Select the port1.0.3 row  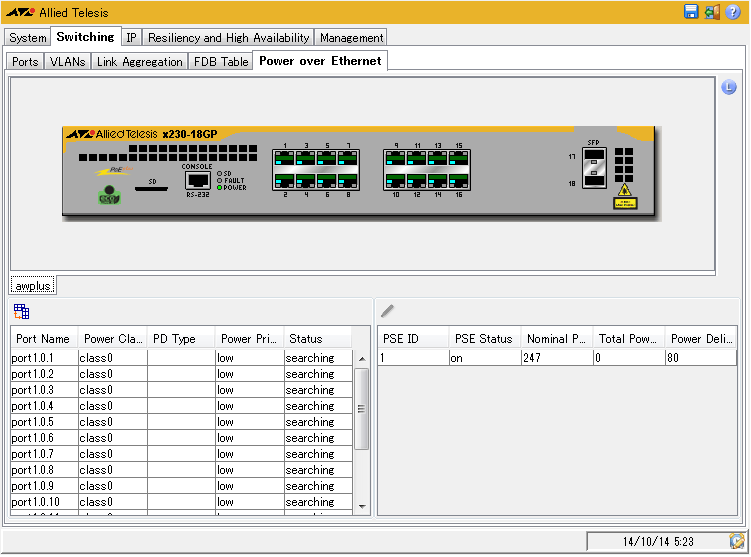[182, 390]
